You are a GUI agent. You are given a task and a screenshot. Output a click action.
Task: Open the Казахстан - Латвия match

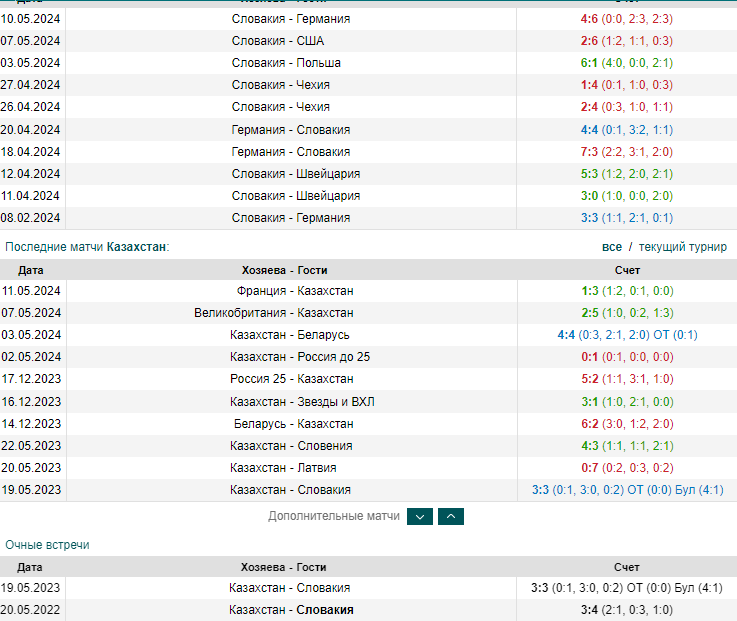point(283,468)
